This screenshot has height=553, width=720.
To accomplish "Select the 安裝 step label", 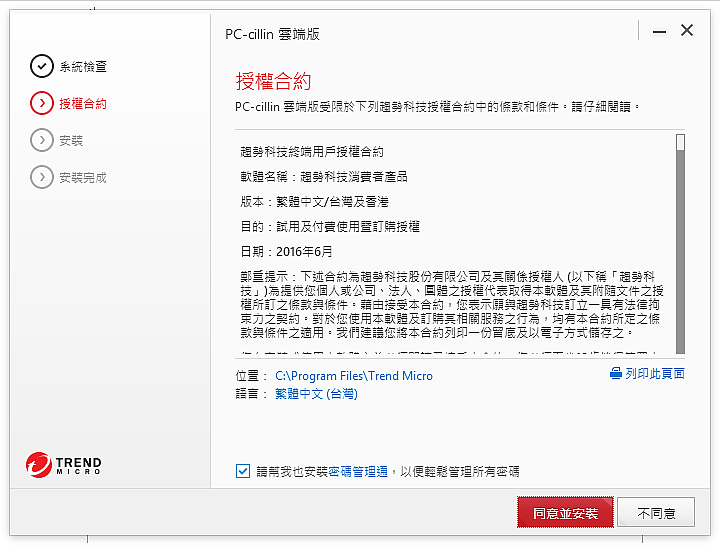I will tap(71, 141).
